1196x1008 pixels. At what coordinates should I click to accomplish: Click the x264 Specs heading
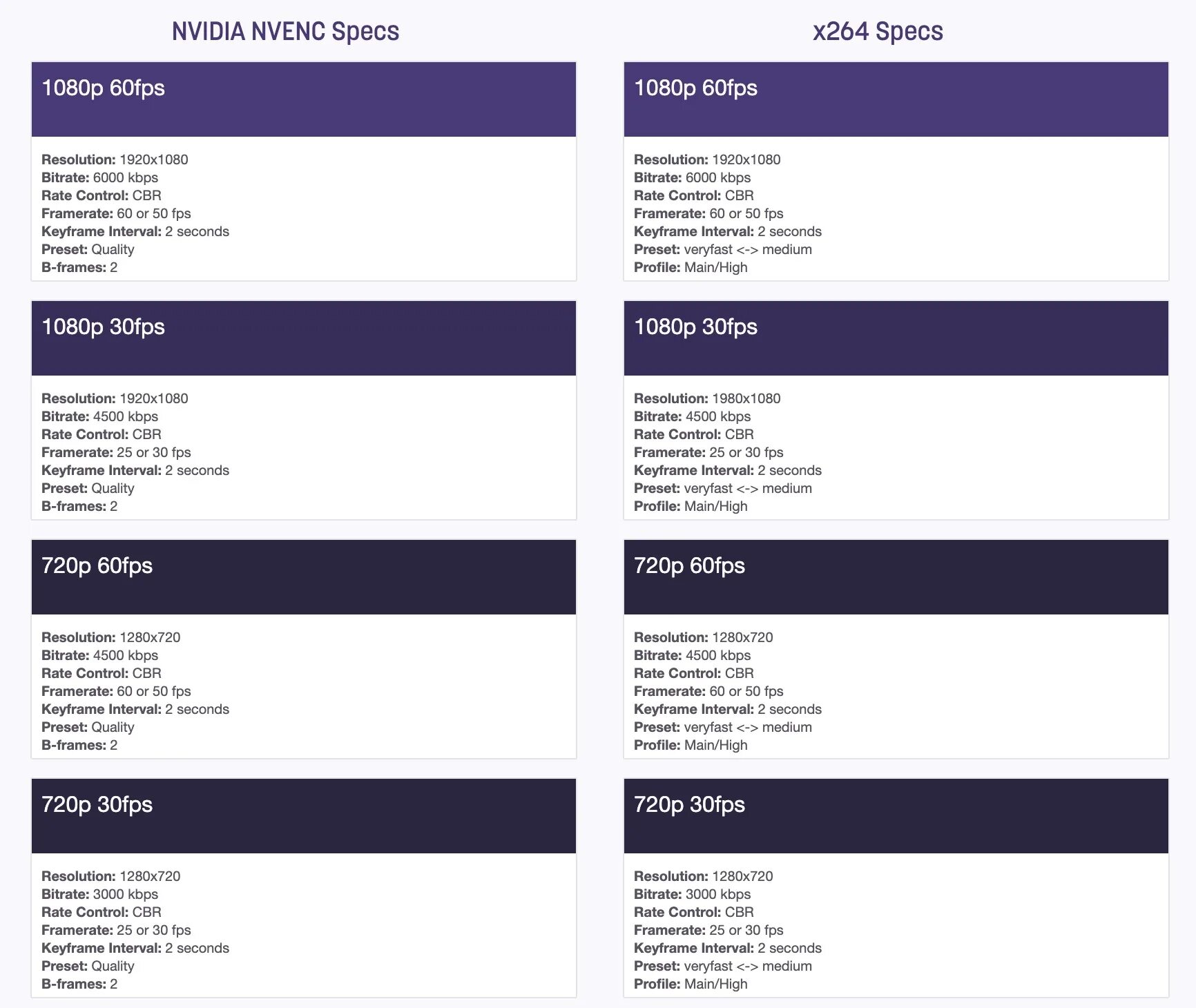(878, 32)
